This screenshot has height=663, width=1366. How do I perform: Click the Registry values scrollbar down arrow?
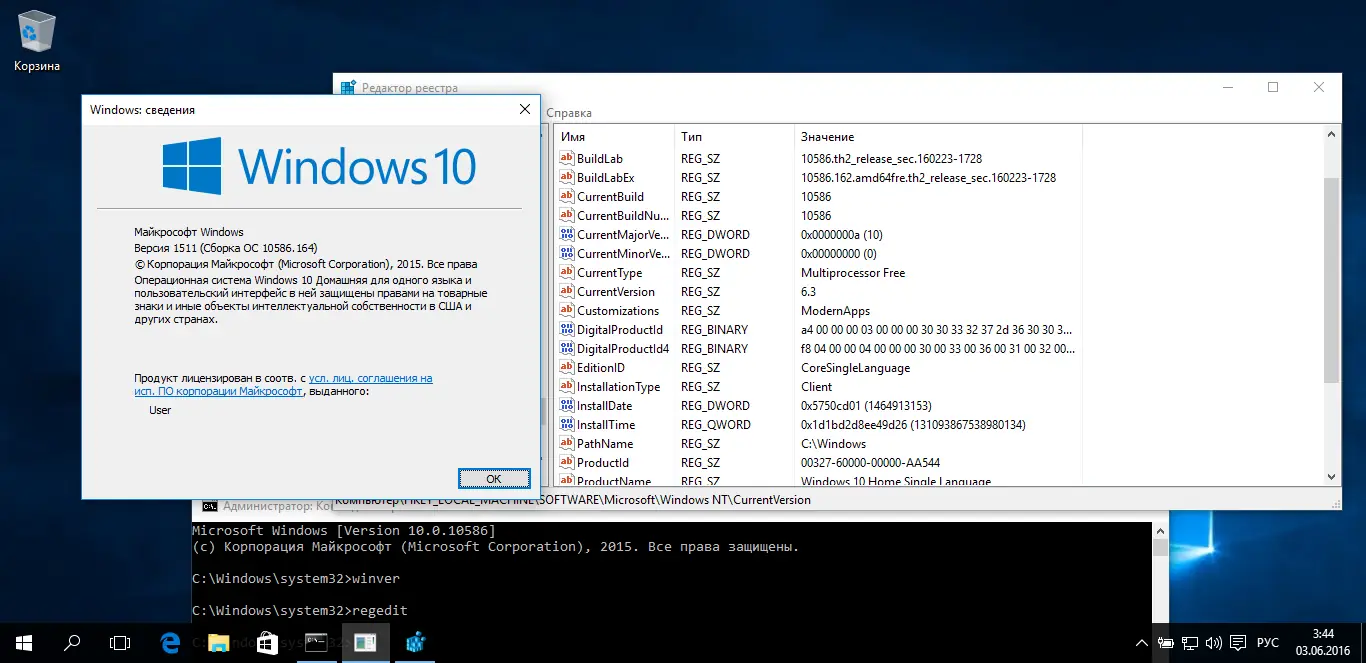click(1331, 477)
